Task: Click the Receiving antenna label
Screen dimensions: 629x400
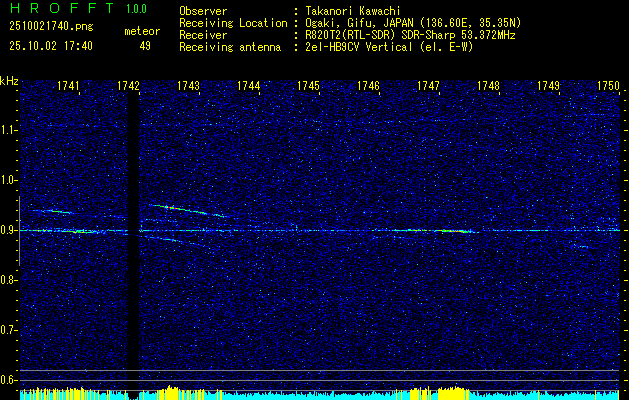Action: pos(230,47)
